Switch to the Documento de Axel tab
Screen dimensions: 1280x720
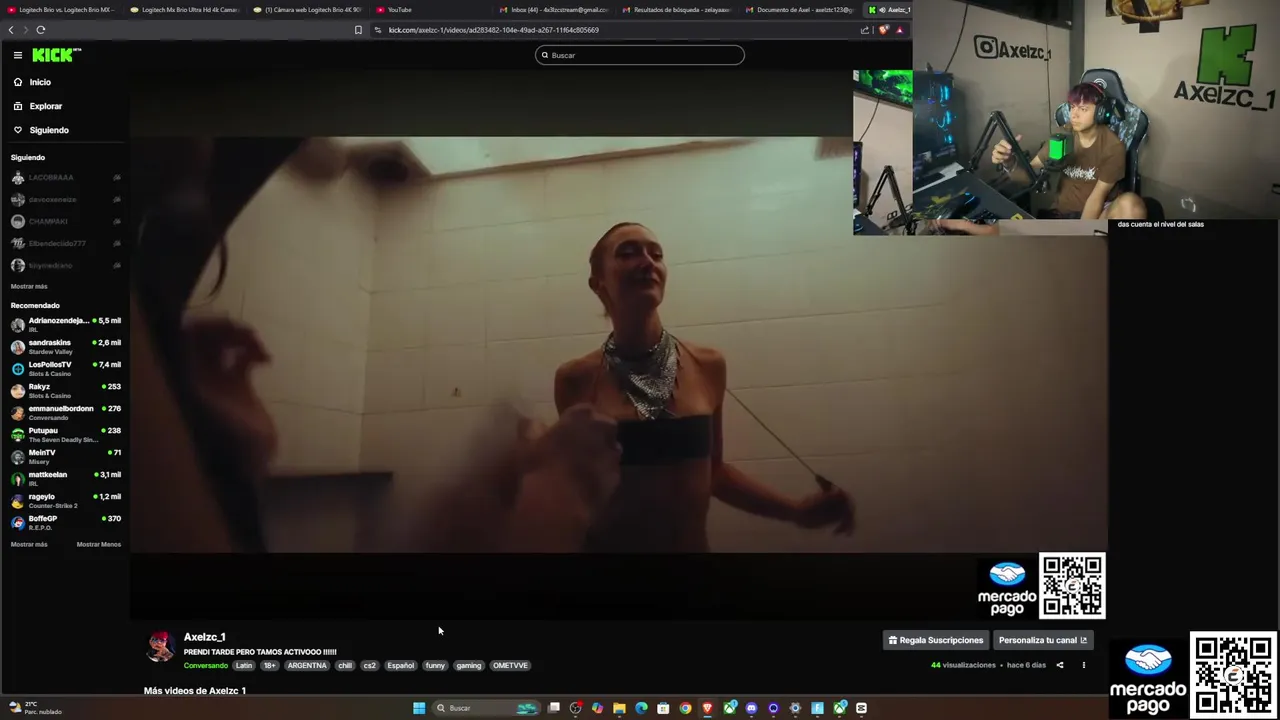[x=800, y=10]
